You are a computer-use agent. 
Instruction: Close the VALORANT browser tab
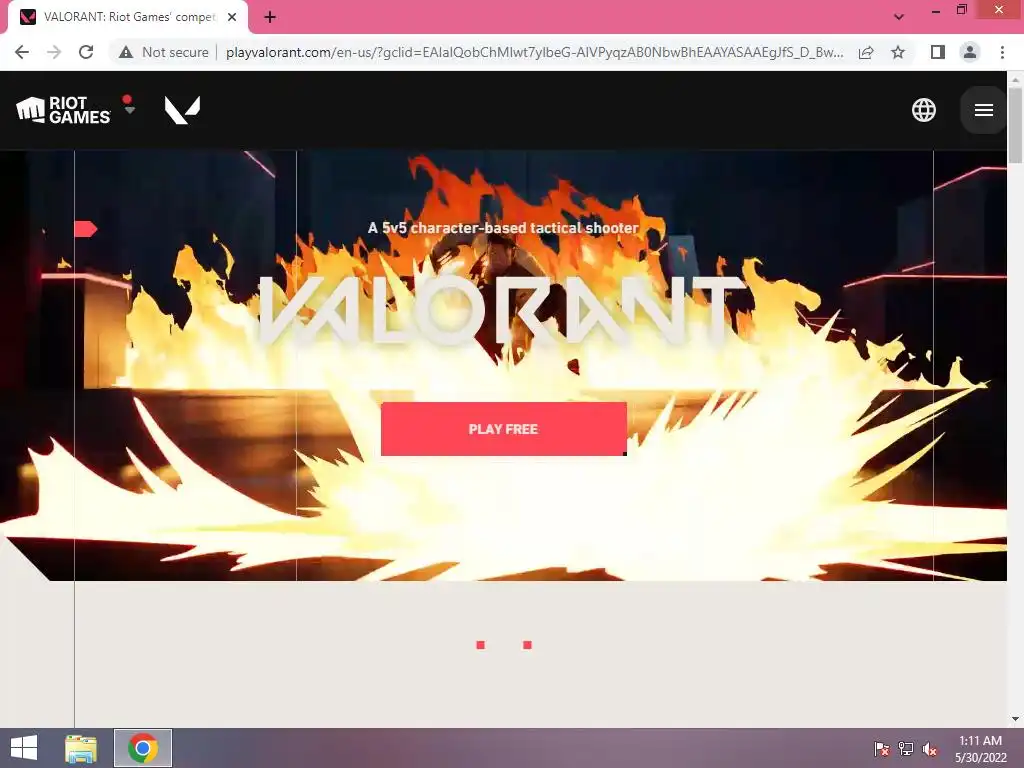232,17
